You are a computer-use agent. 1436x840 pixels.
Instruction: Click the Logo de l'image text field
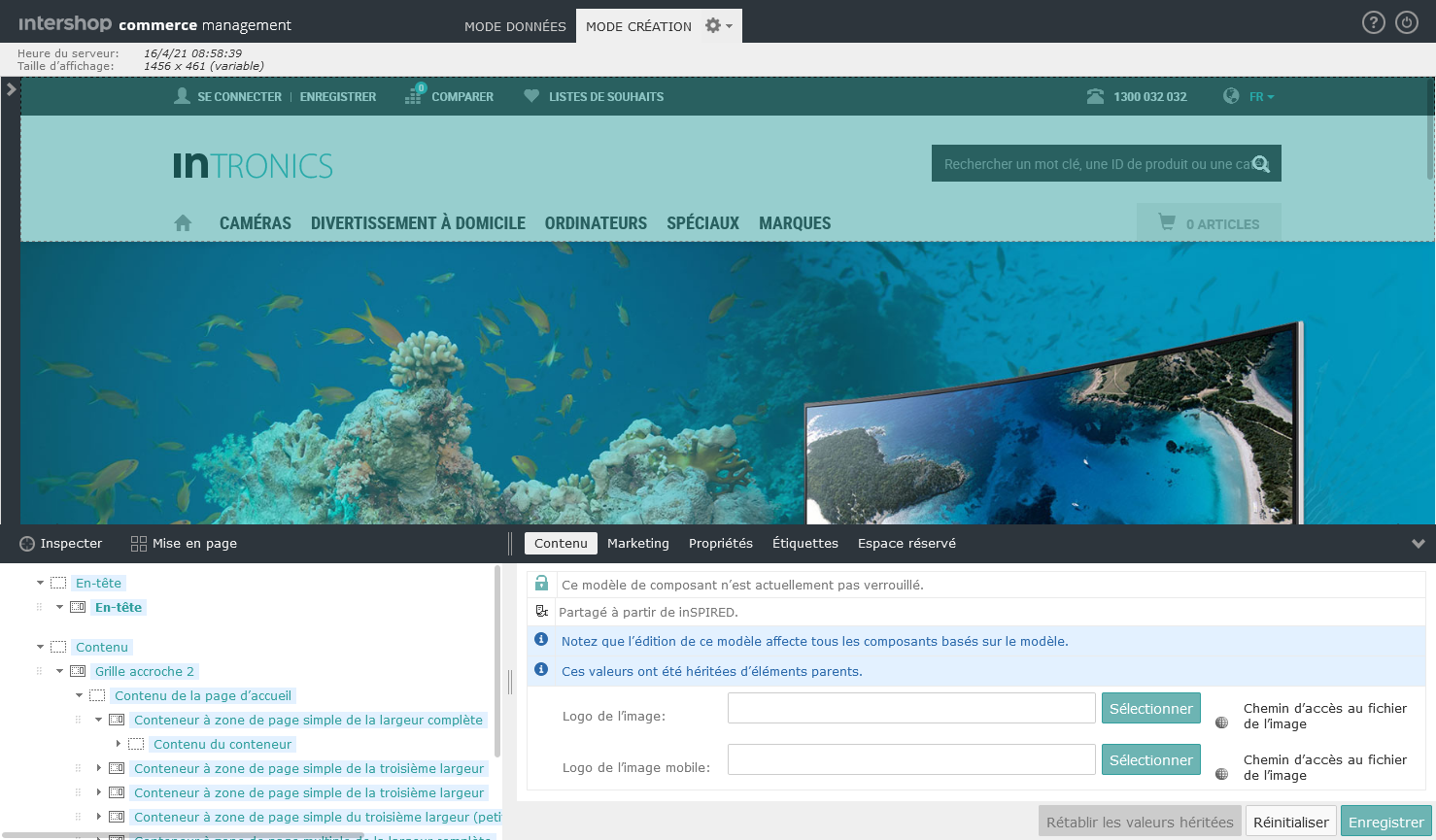point(911,708)
